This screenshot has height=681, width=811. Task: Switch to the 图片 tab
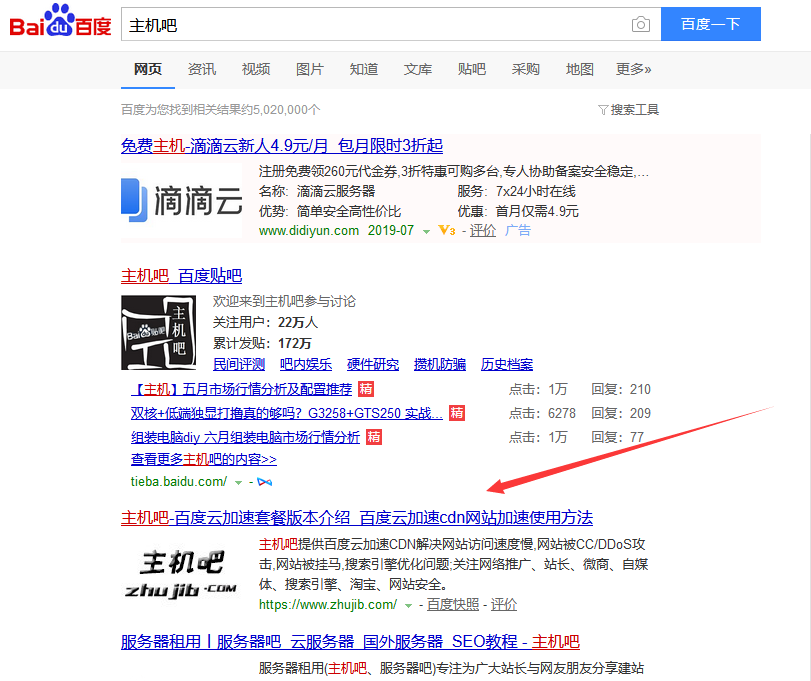[310, 69]
